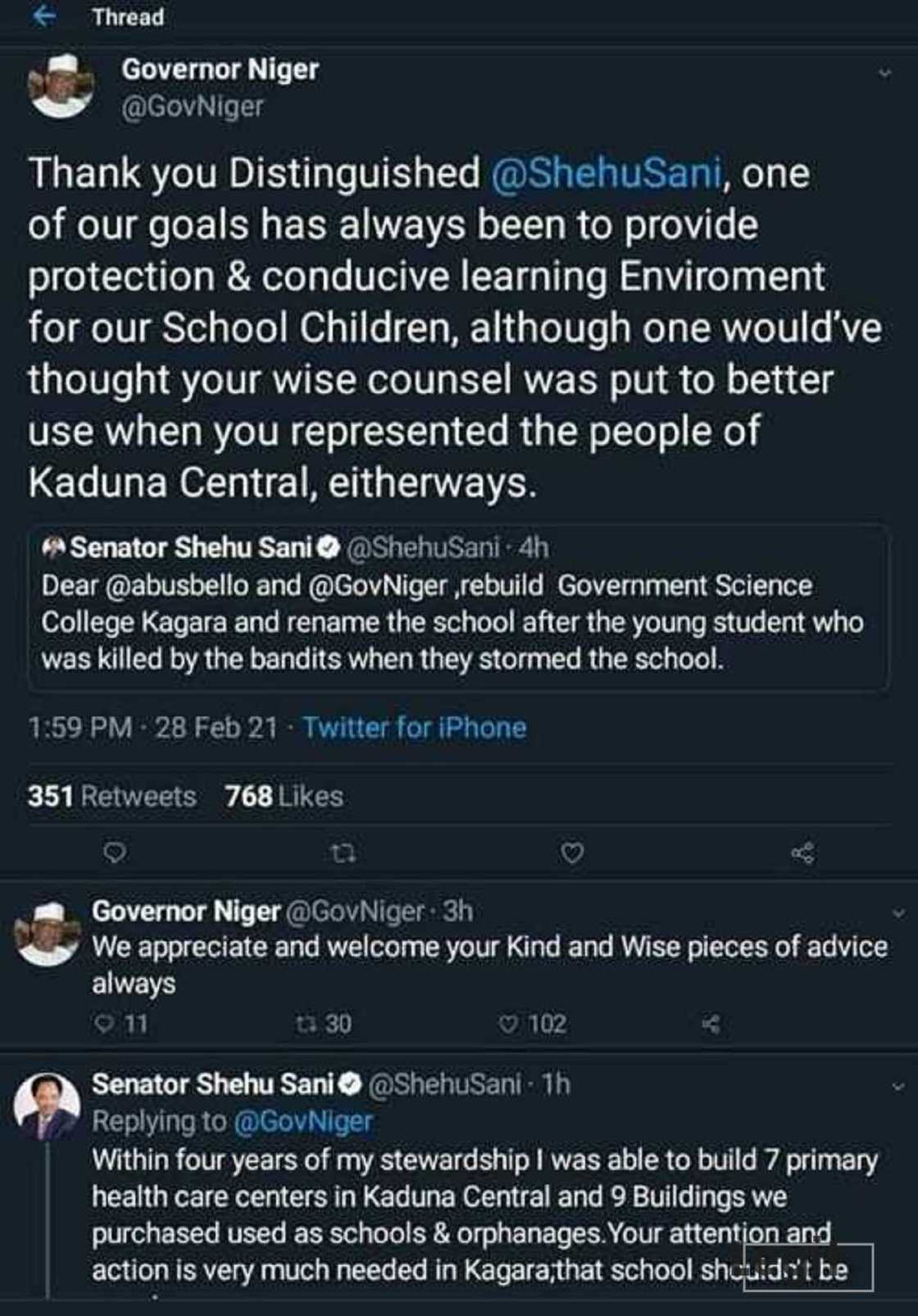Viewport: 918px width, 1316px height.
Task: Click the share icon on Governor Niger's reply
Action: pyautogui.click(x=712, y=1023)
